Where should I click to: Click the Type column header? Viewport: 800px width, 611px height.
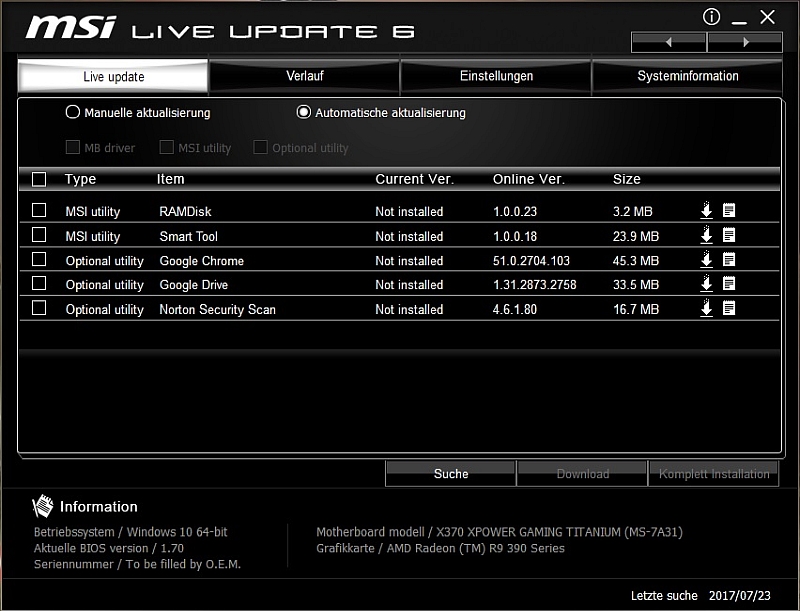pos(80,179)
